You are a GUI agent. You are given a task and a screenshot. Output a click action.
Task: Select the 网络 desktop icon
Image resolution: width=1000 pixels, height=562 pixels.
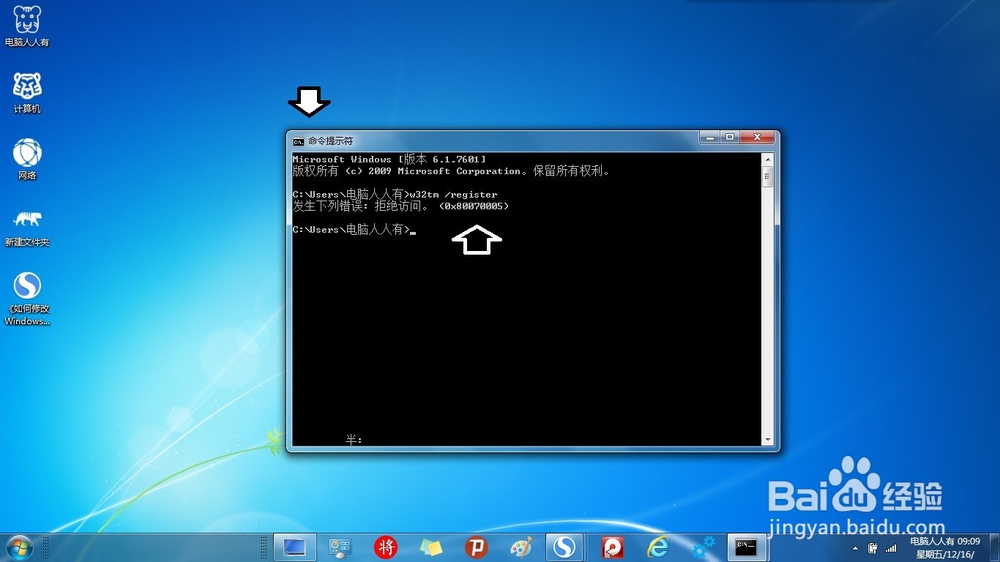click(x=27, y=159)
